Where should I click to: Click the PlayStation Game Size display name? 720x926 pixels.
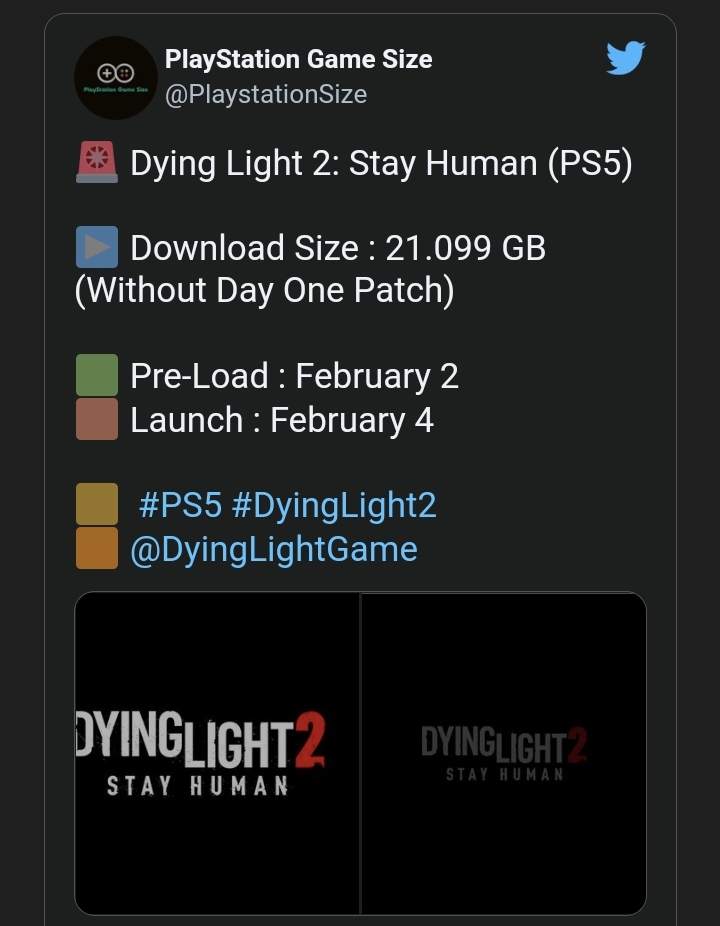pos(298,59)
